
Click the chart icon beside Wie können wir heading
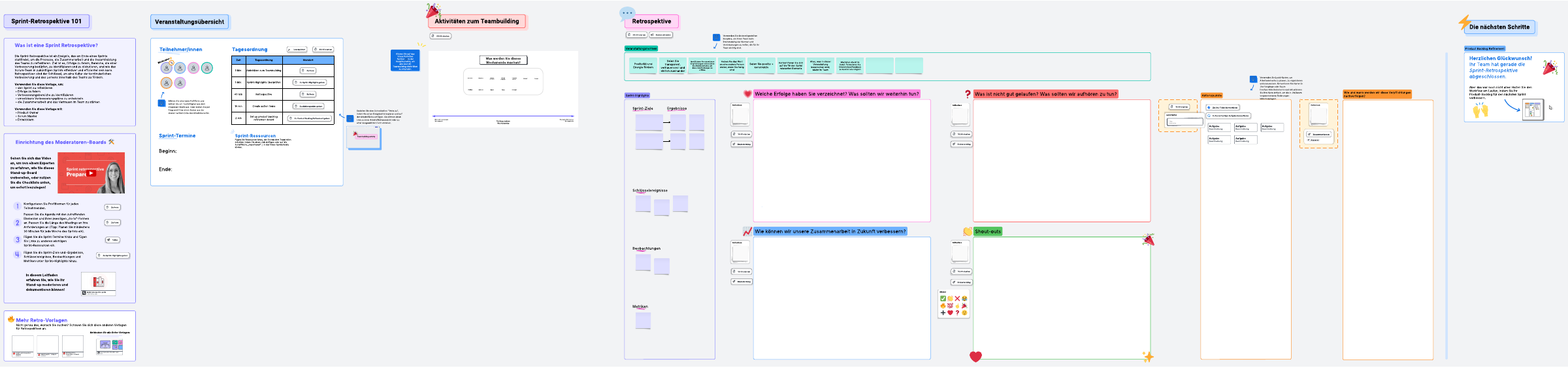[747, 231]
